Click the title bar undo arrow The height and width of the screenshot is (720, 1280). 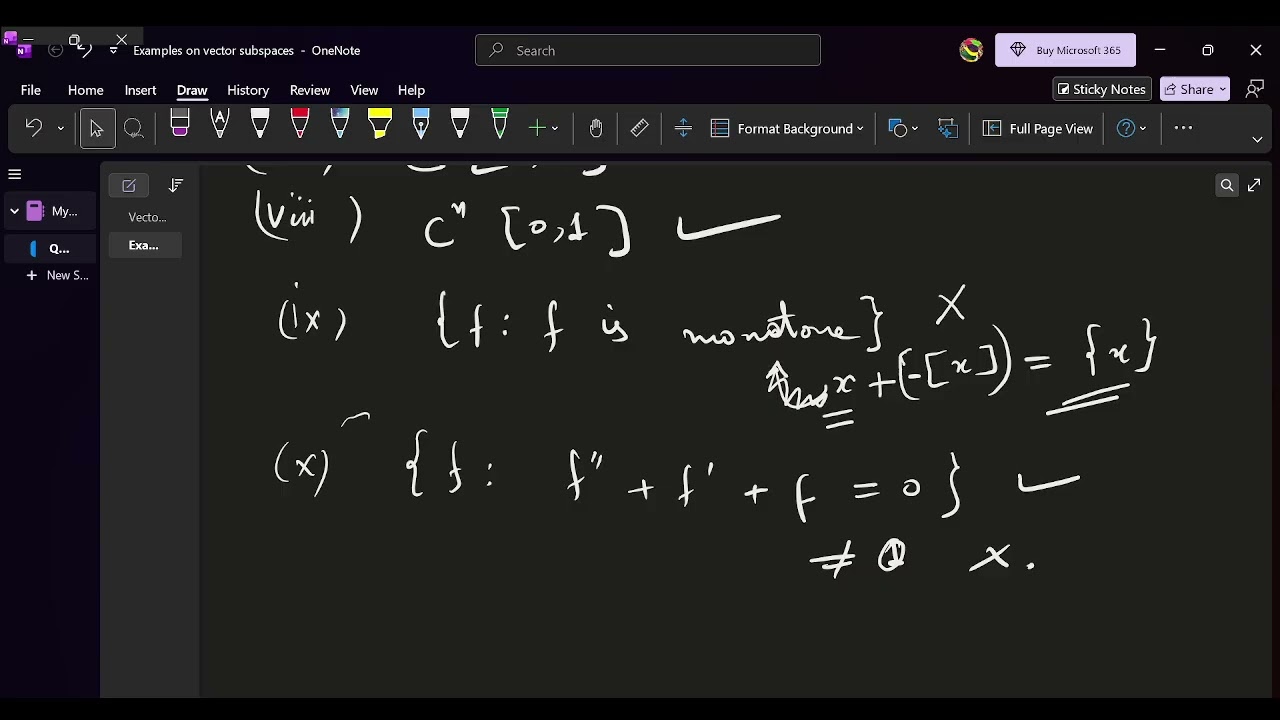[x=85, y=50]
